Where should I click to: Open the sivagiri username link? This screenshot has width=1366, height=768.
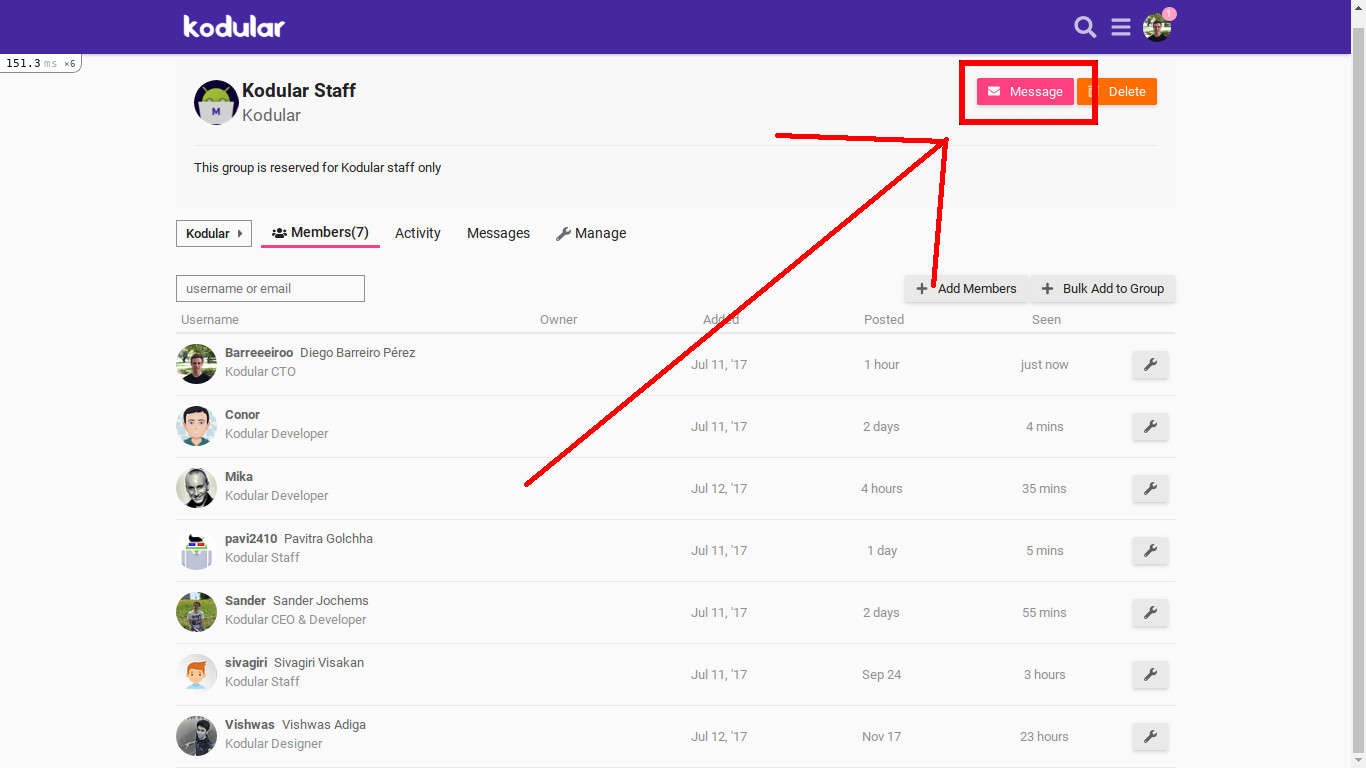point(246,663)
